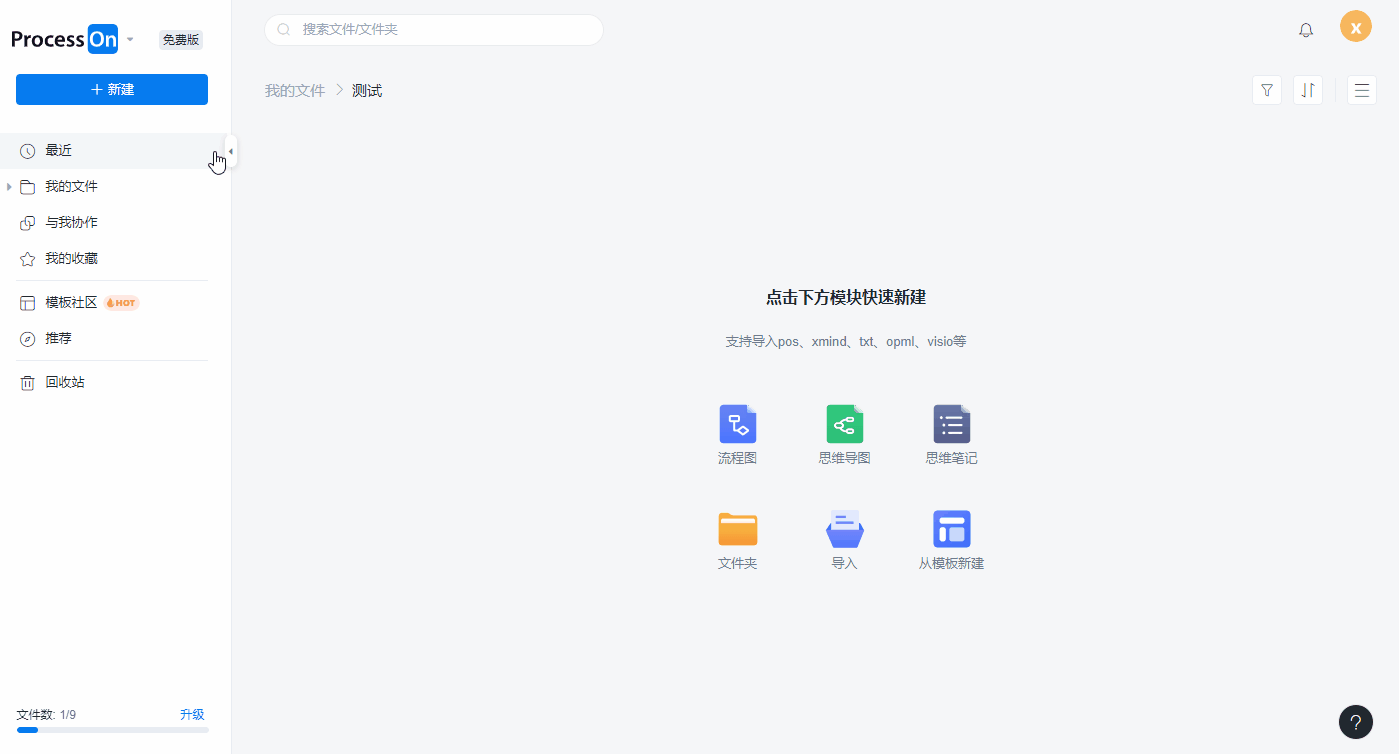The image size is (1399, 754).
Task: Click the sort order icon
Action: tap(1308, 90)
